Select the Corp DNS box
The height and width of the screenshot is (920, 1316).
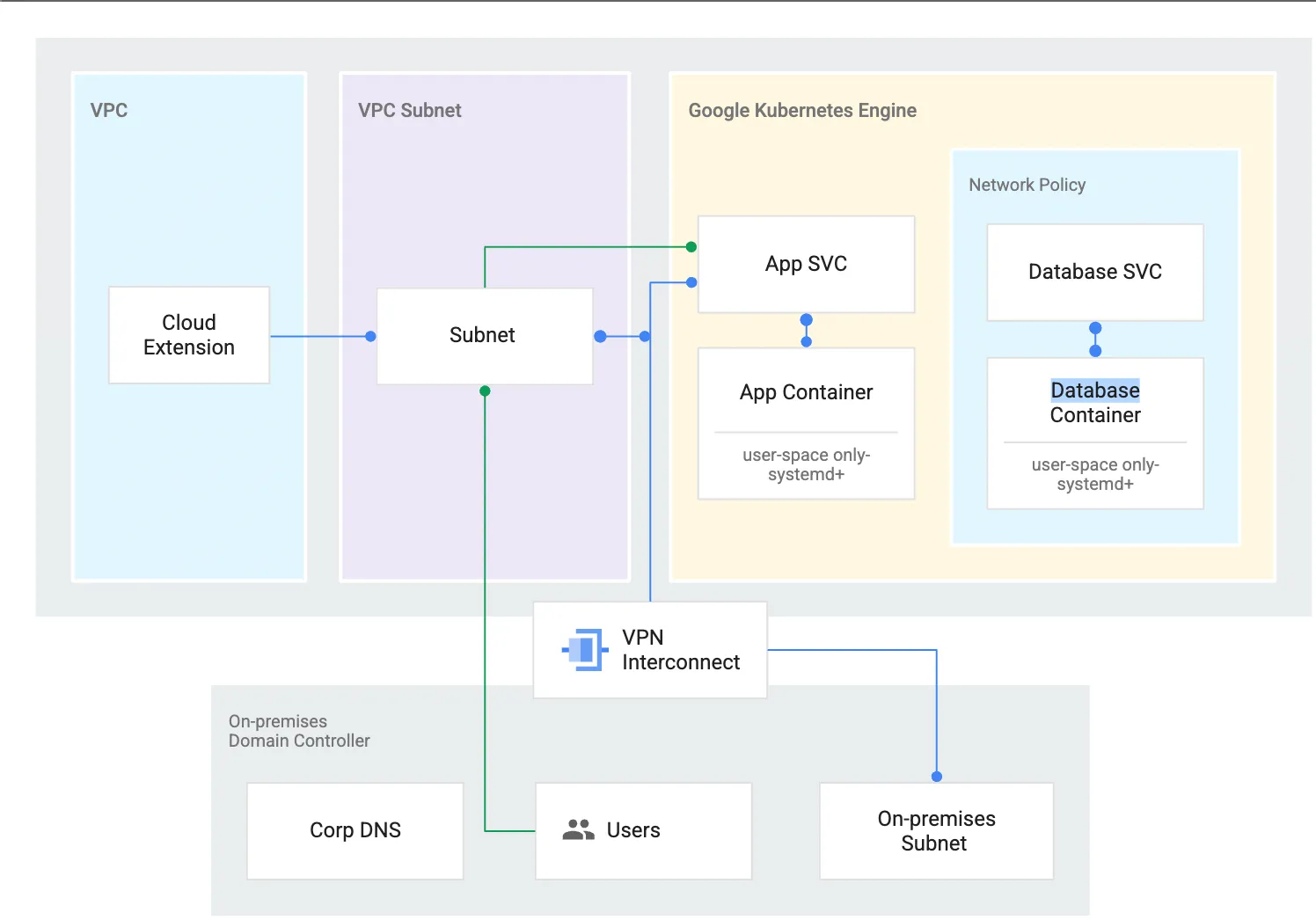coord(355,830)
